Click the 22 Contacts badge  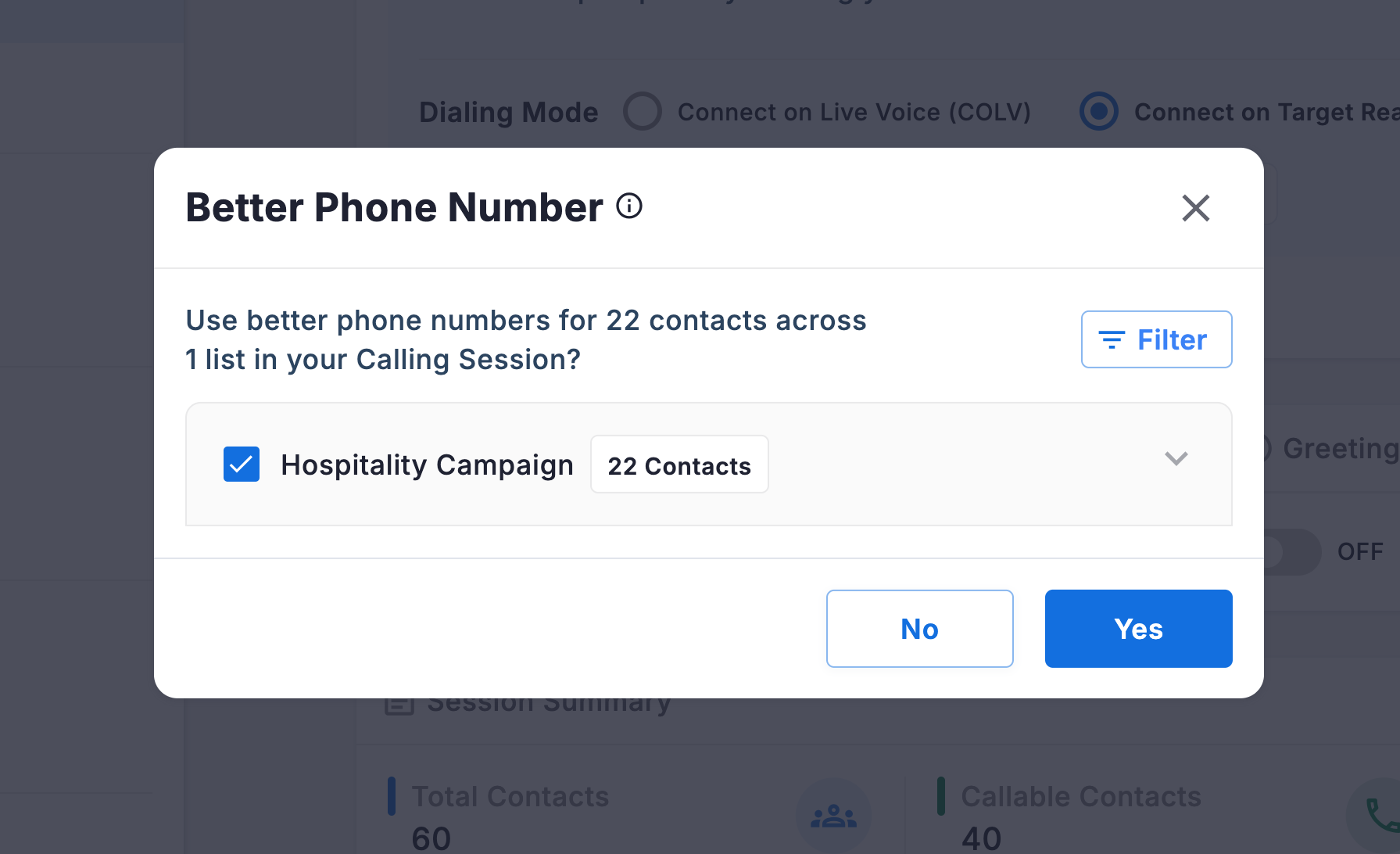pyautogui.click(x=679, y=465)
